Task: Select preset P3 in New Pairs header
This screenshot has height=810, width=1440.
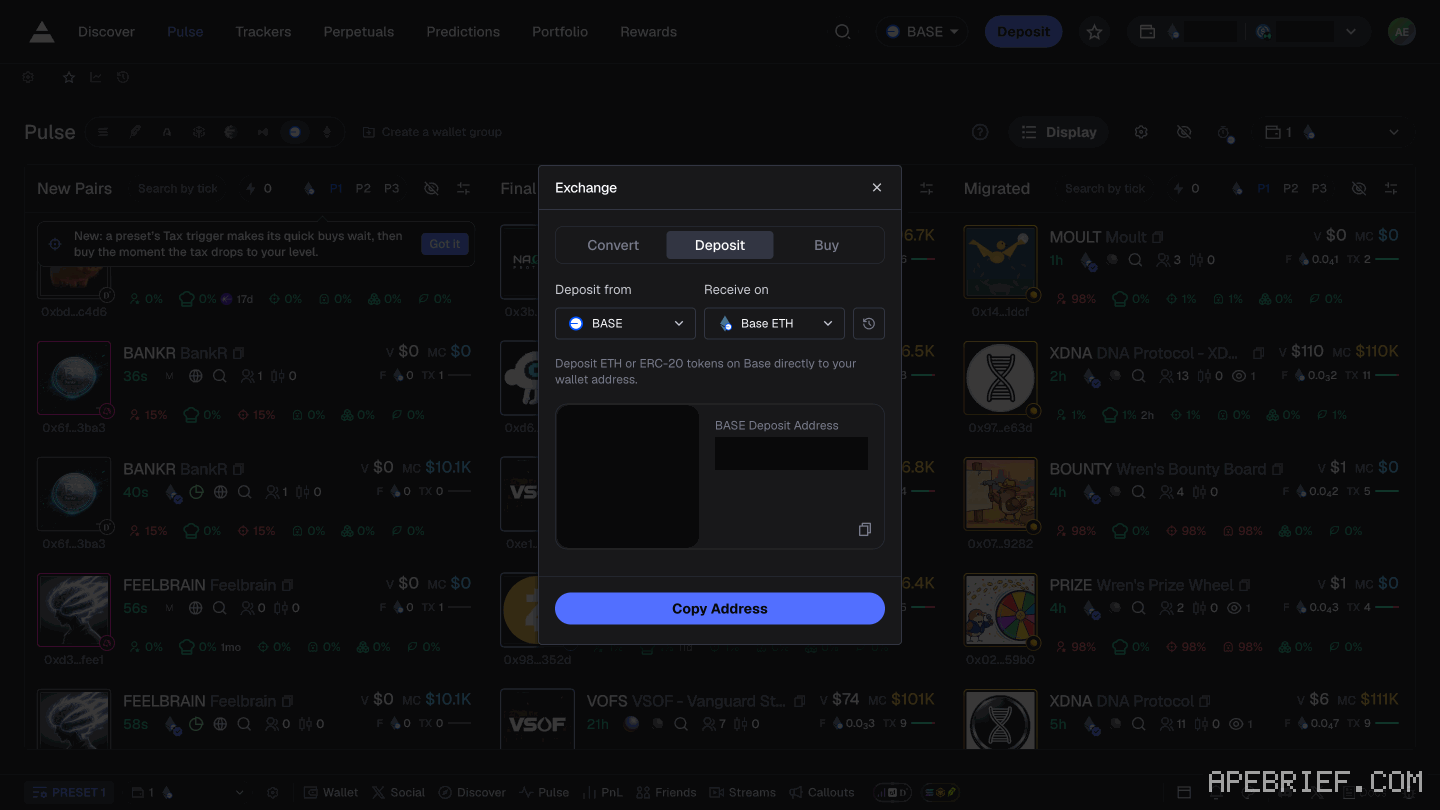Action: pos(392,188)
